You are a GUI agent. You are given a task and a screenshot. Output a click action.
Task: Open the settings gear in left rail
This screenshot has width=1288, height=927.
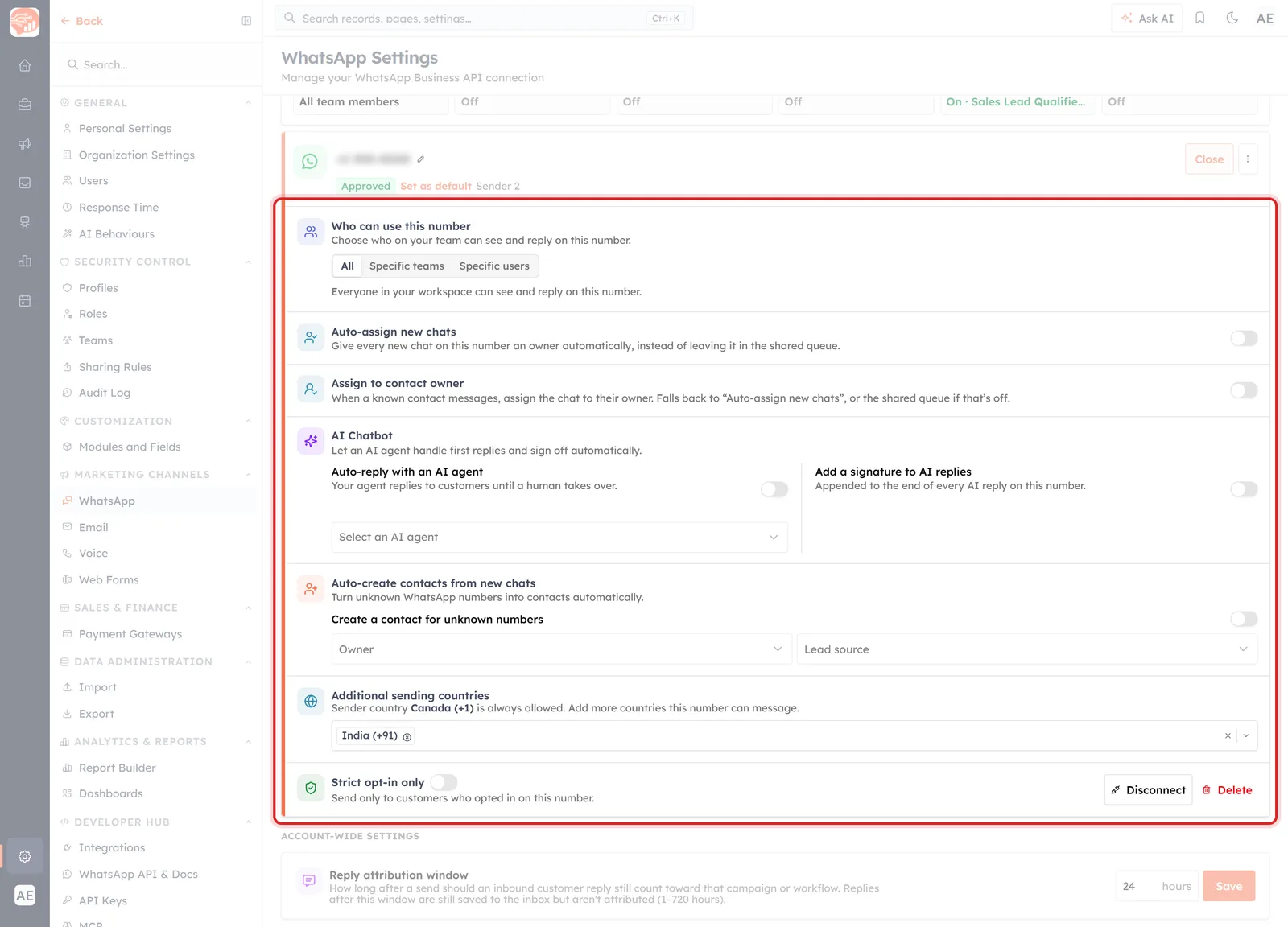click(25, 856)
